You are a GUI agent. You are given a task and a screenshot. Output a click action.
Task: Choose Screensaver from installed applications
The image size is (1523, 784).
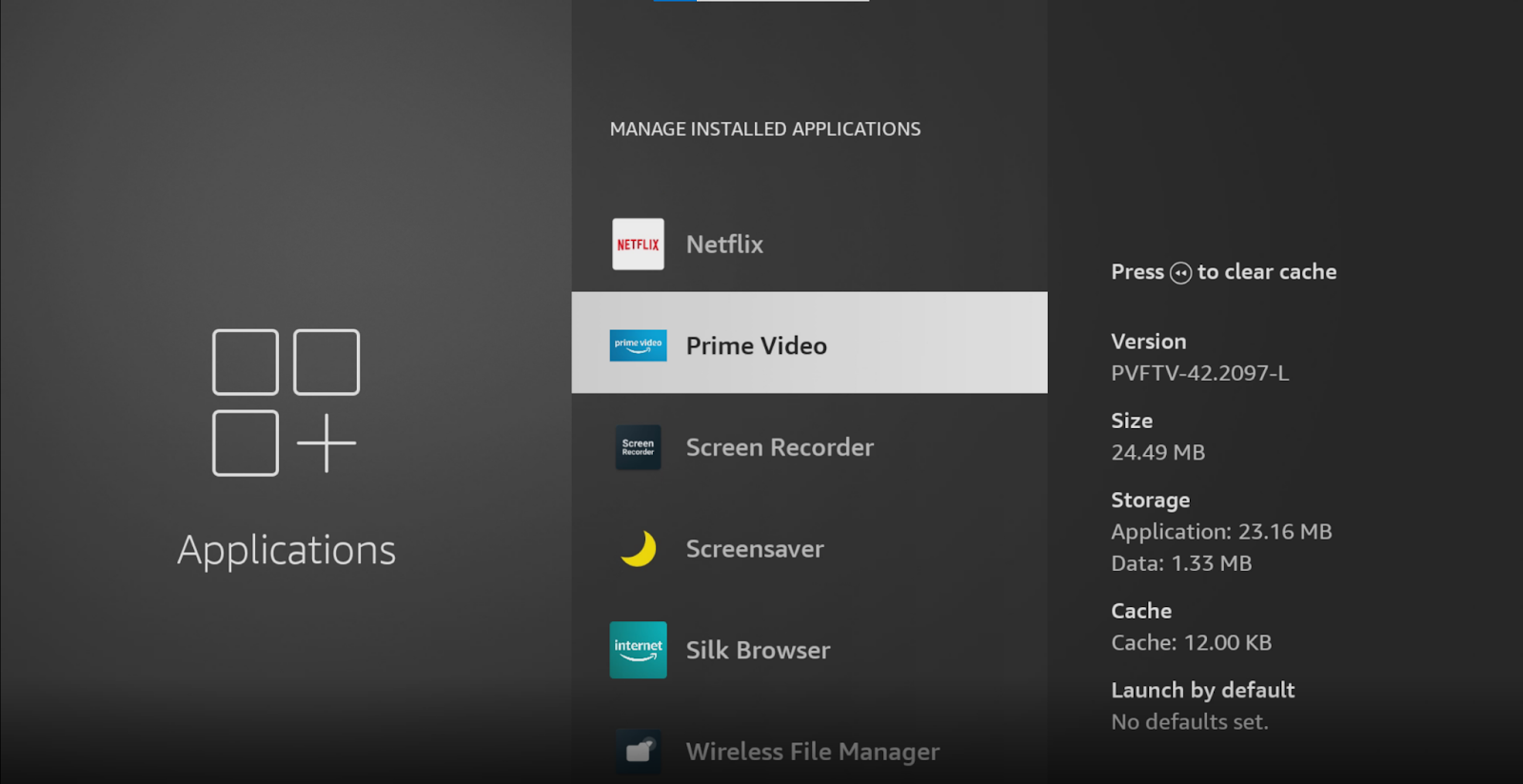[809, 549]
